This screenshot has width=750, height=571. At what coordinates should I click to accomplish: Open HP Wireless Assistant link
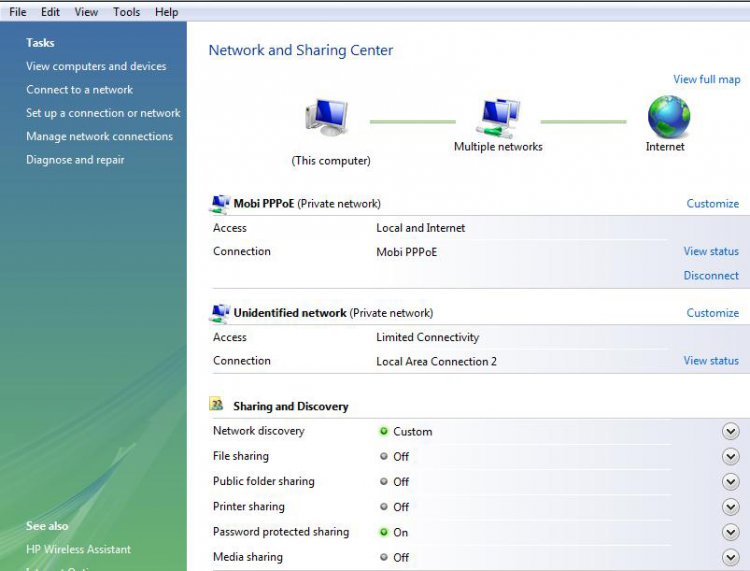click(x=78, y=549)
